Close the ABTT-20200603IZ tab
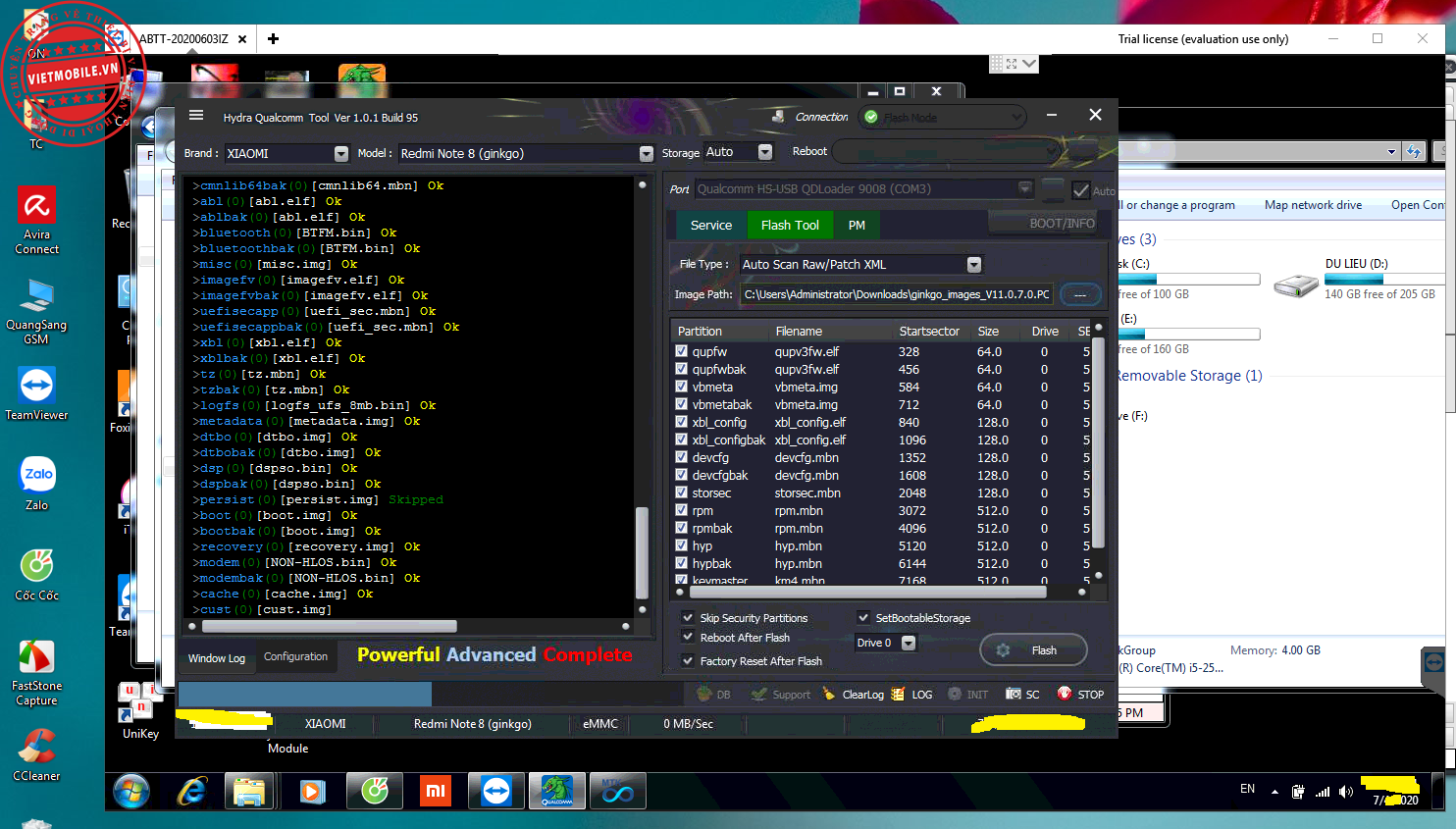 tap(242, 39)
